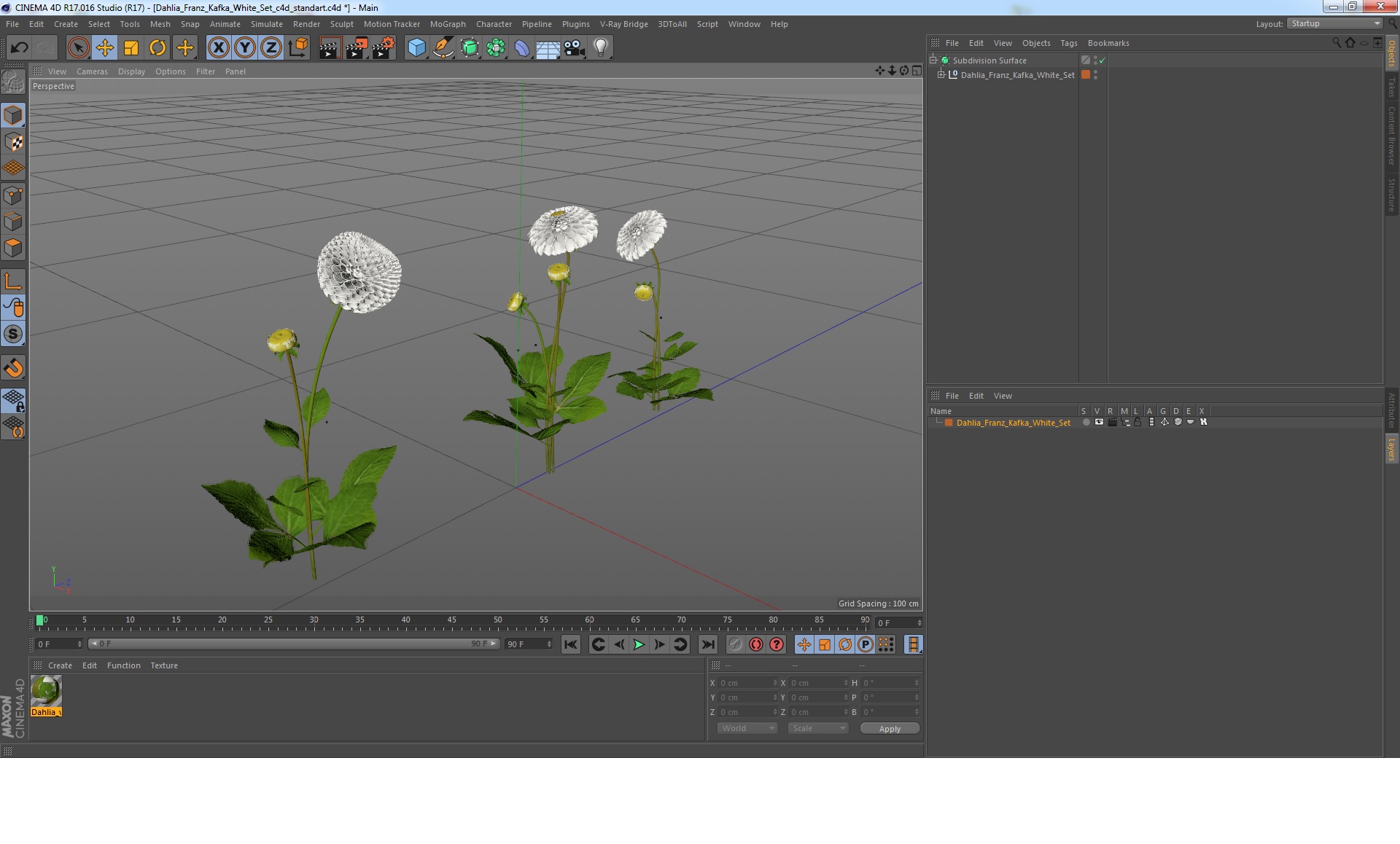Screen dimensions: 1400x844
Task: Toggle layer Solo for Dahlia layer
Action: pyautogui.click(x=1086, y=422)
